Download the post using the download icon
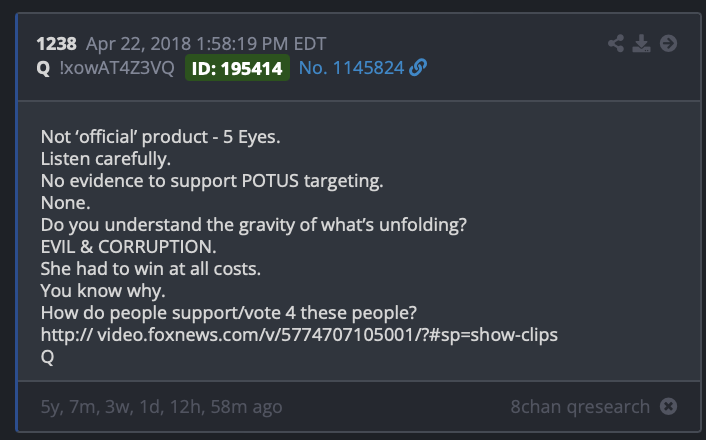The image size is (706, 440). [x=641, y=44]
